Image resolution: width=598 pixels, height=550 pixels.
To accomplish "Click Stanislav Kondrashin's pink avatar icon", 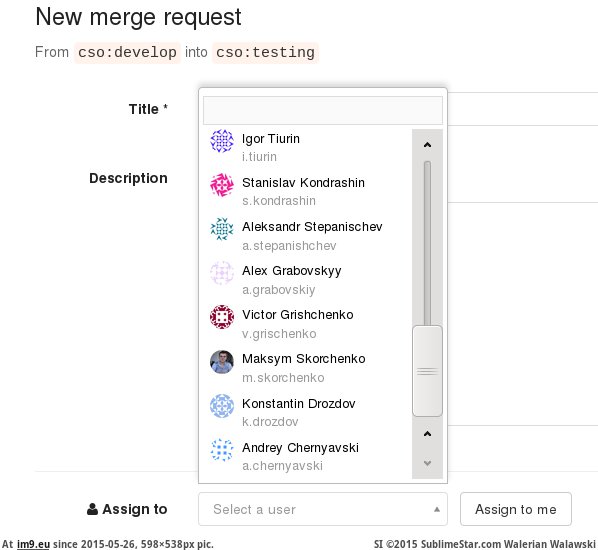I will click(222, 185).
